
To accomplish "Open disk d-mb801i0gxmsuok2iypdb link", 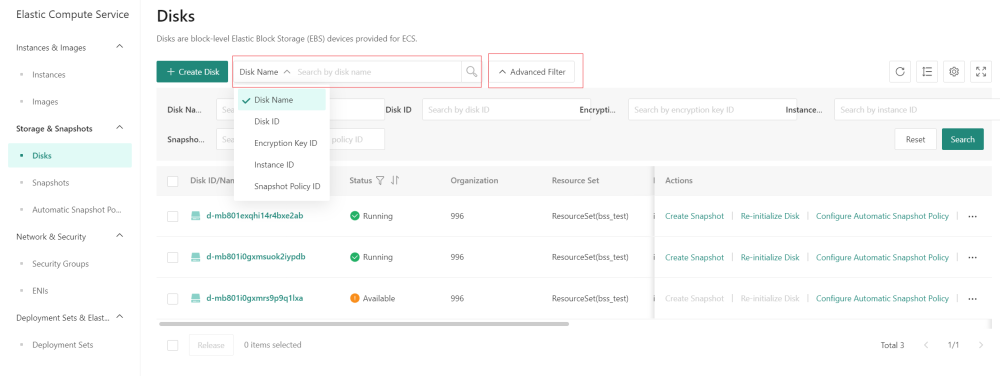I will [256, 257].
